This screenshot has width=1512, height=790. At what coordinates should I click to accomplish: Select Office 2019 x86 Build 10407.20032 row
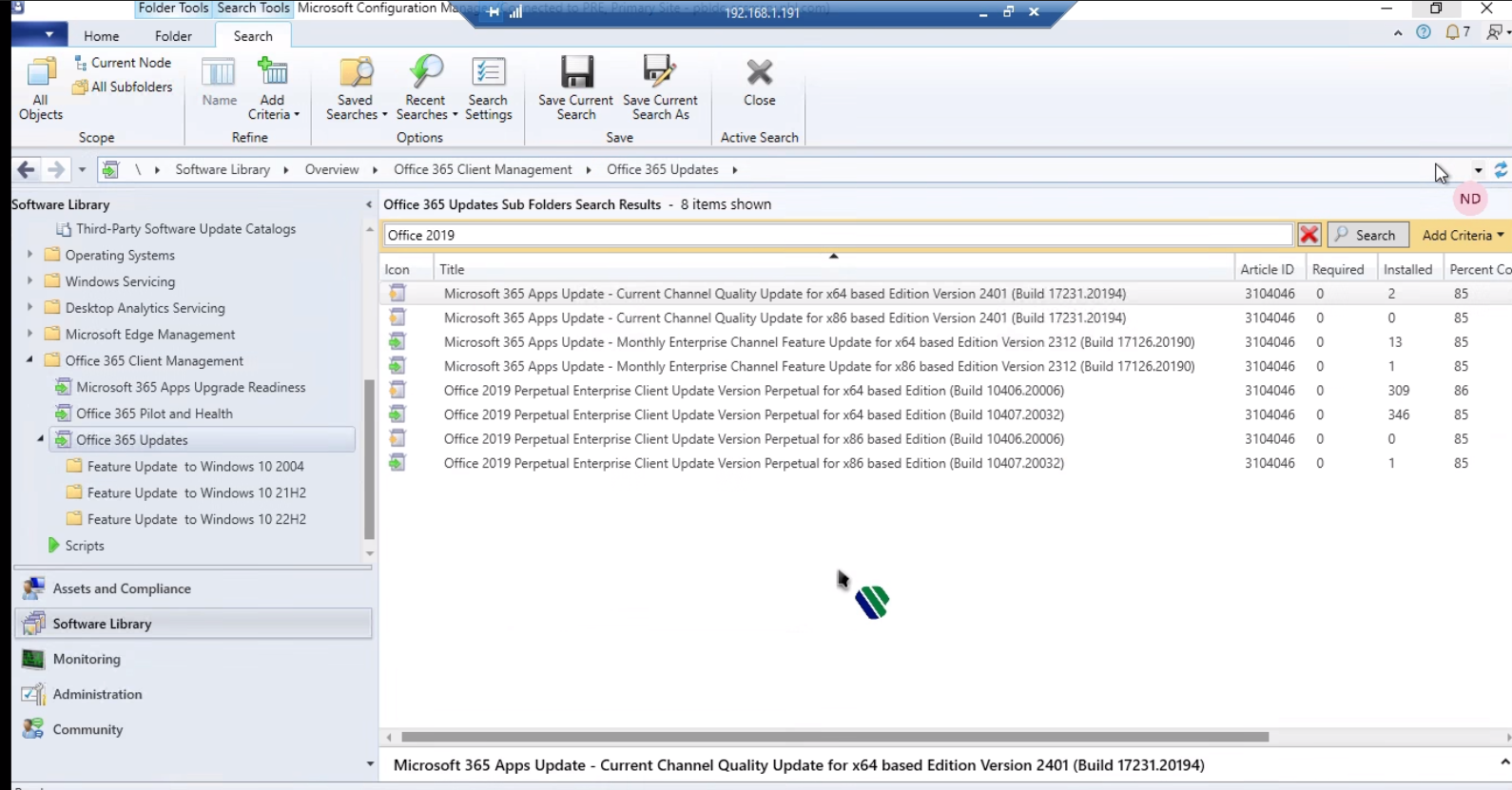tap(945, 463)
